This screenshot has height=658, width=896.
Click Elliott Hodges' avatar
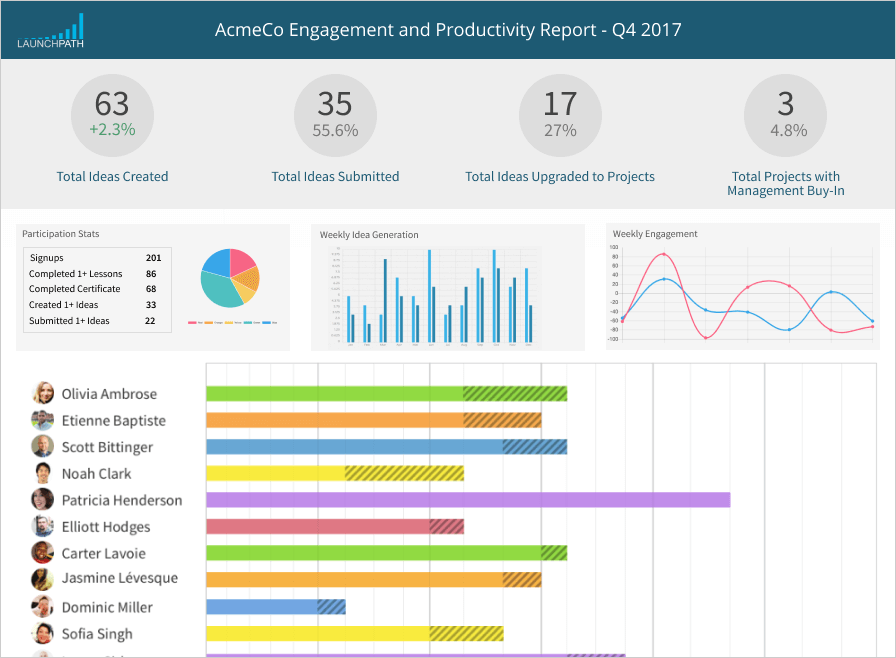(x=42, y=527)
